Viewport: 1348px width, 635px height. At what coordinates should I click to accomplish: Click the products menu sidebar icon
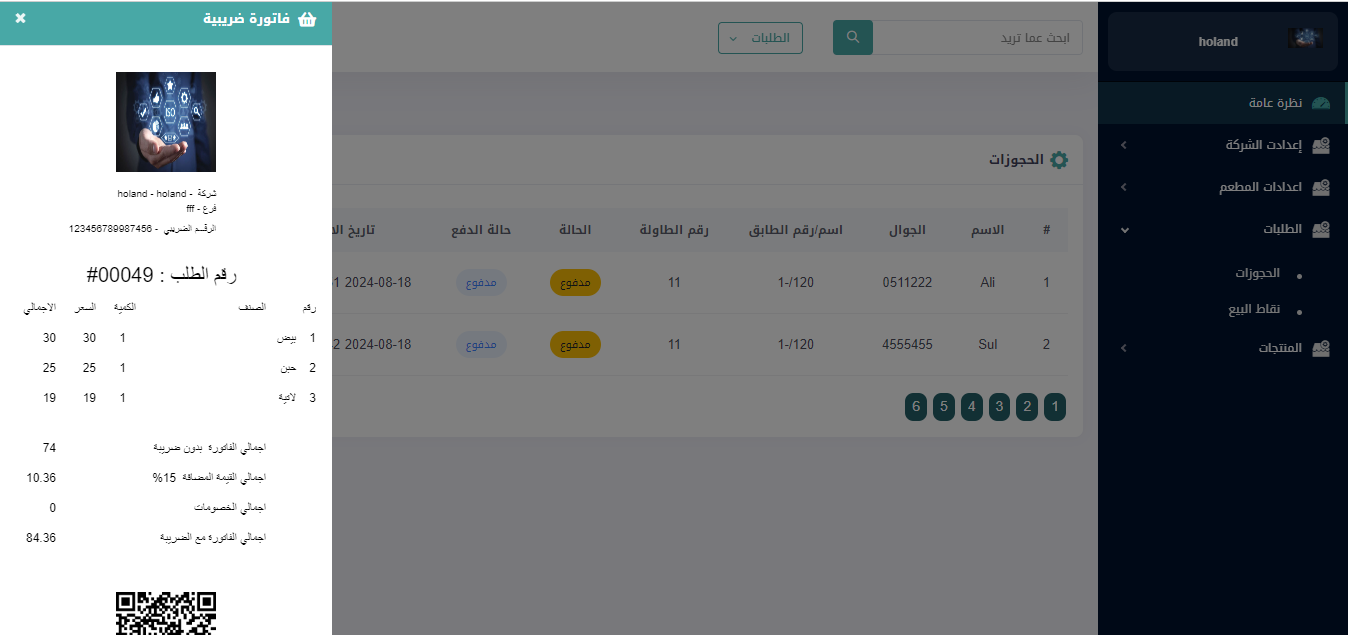[1321, 349]
